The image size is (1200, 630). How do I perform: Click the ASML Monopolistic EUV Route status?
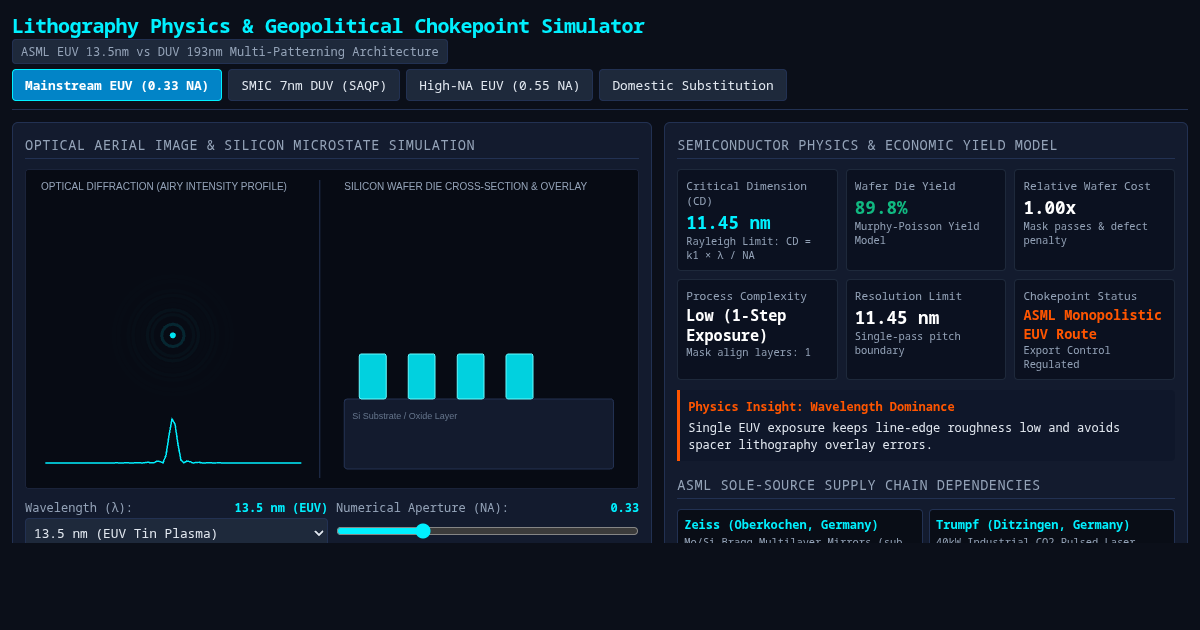(1092, 325)
